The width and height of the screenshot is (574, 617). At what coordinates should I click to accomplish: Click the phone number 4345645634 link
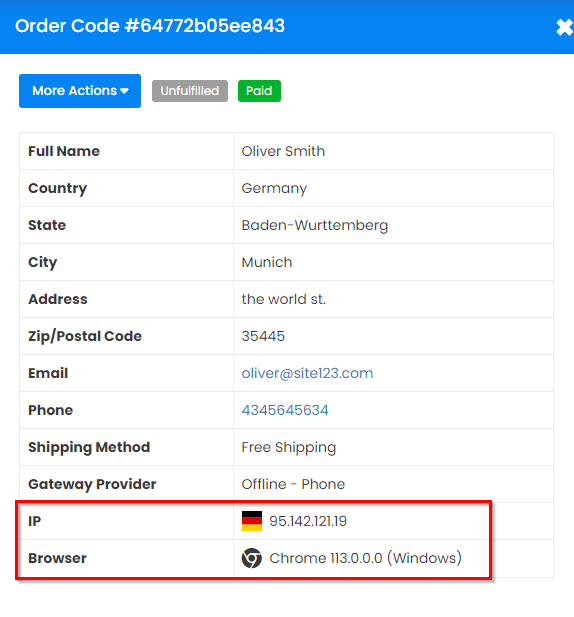(285, 410)
